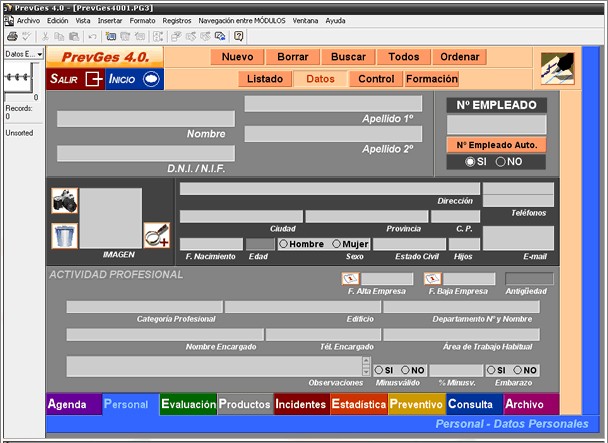Click the Nombre input field
The image size is (608, 443).
coord(146,119)
